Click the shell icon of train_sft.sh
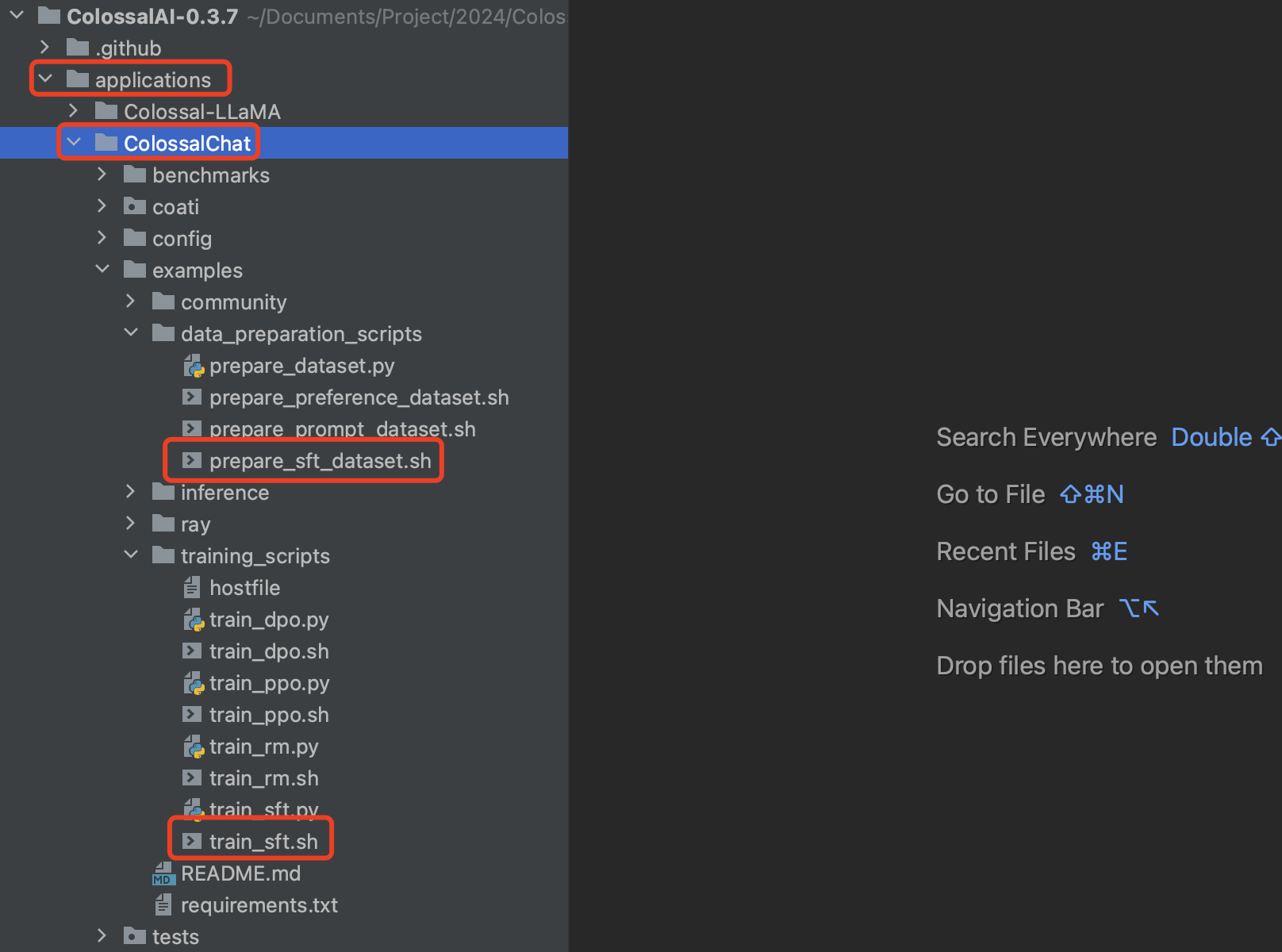The image size is (1282, 952). point(192,840)
